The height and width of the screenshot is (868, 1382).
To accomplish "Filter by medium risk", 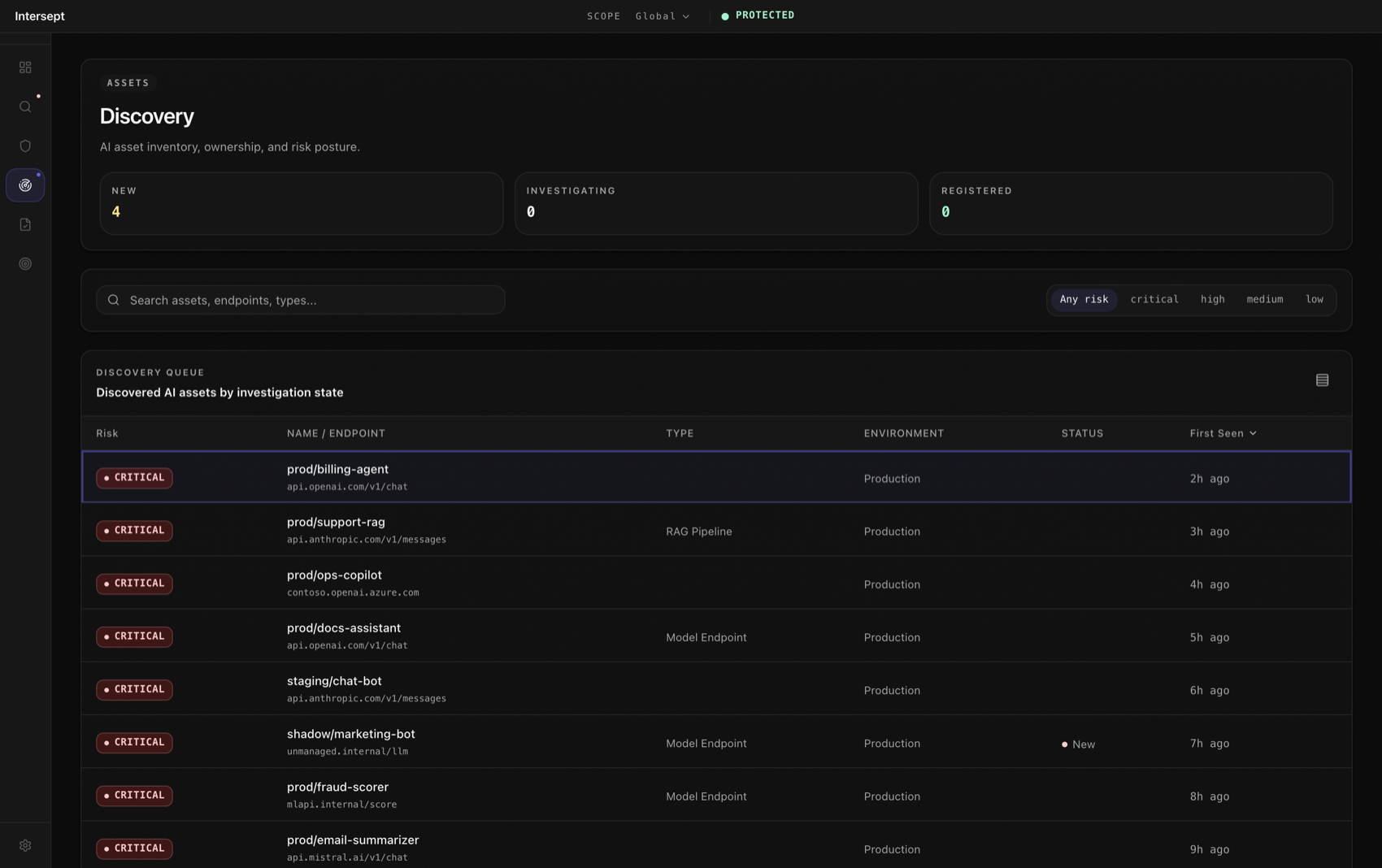I will click(1264, 300).
